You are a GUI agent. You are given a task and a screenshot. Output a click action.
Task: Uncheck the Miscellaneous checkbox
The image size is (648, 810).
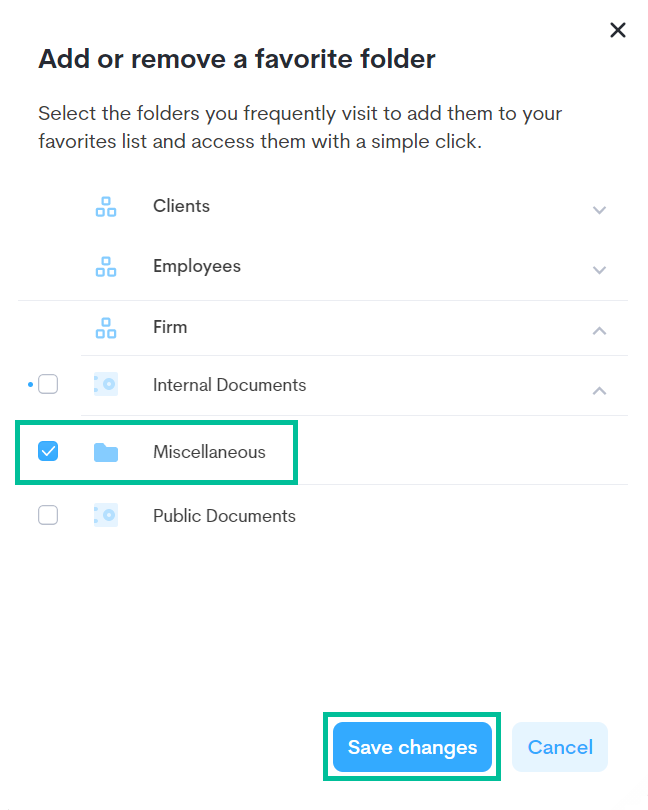48,452
